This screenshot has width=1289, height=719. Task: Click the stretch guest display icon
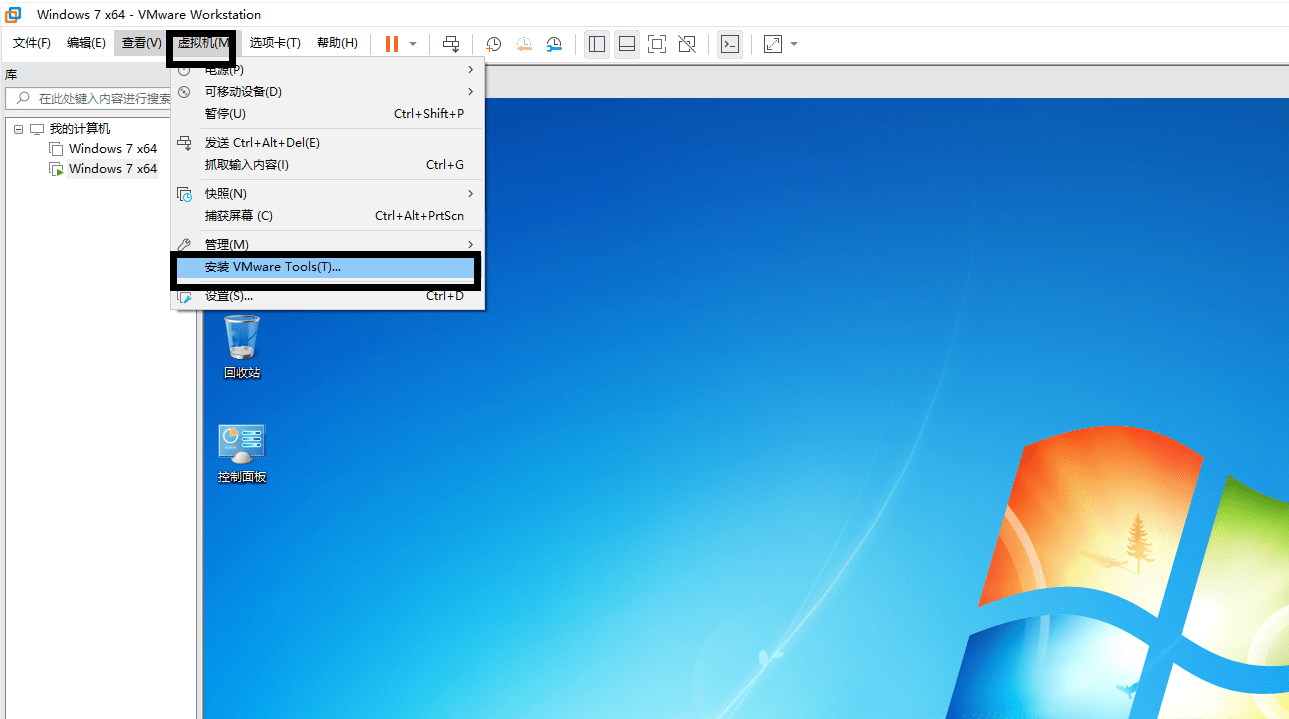(x=773, y=44)
